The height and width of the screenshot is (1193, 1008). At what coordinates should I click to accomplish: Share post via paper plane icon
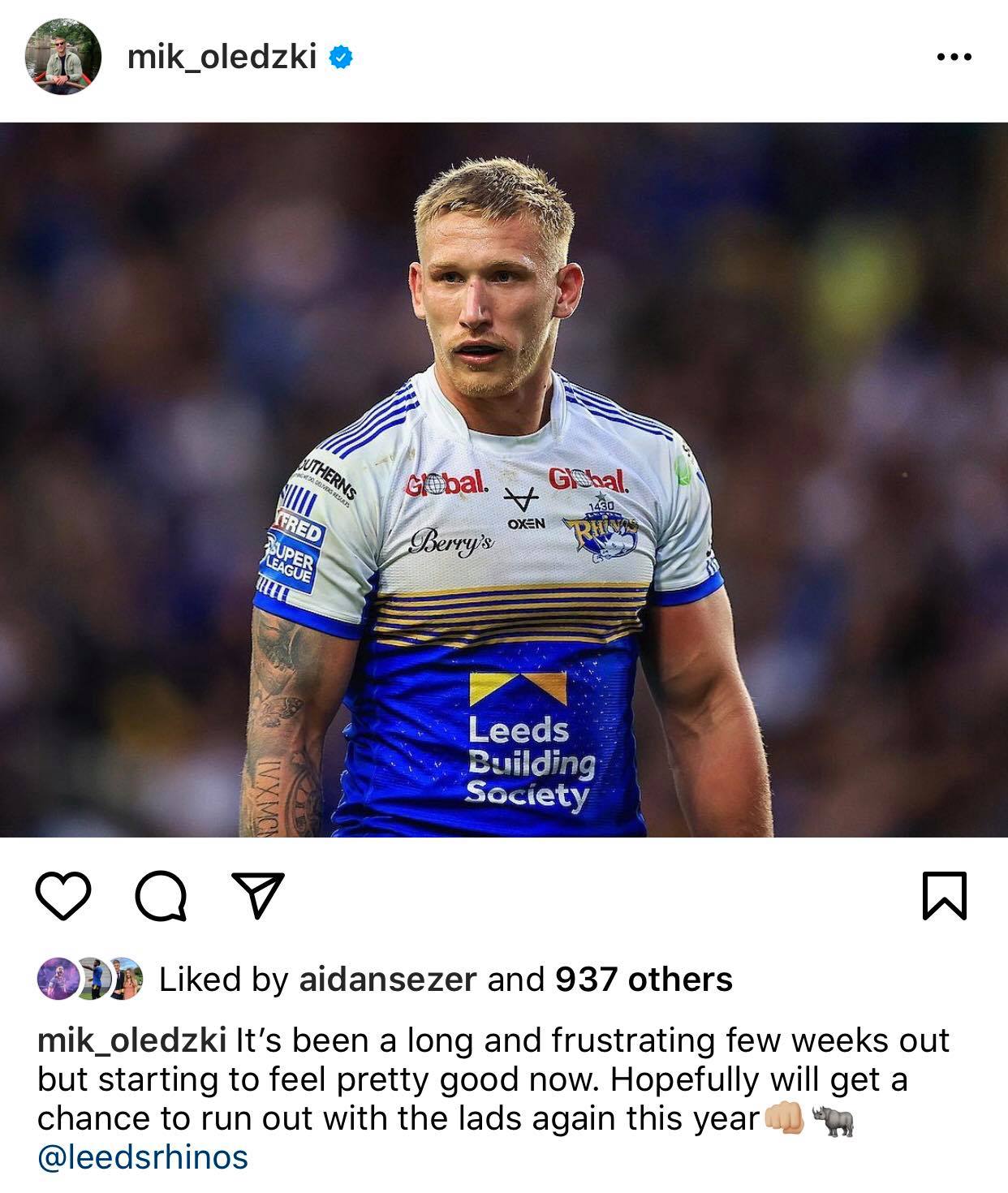(x=258, y=896)
